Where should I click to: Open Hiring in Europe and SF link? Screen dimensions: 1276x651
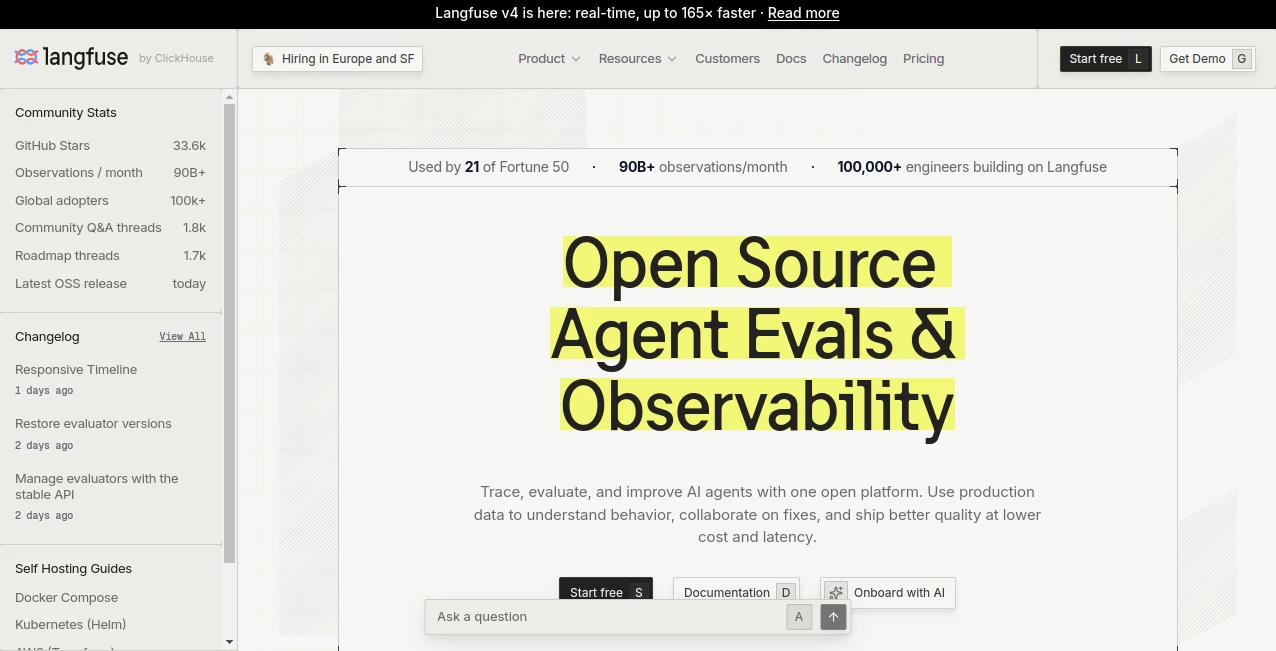pos(337,59)
